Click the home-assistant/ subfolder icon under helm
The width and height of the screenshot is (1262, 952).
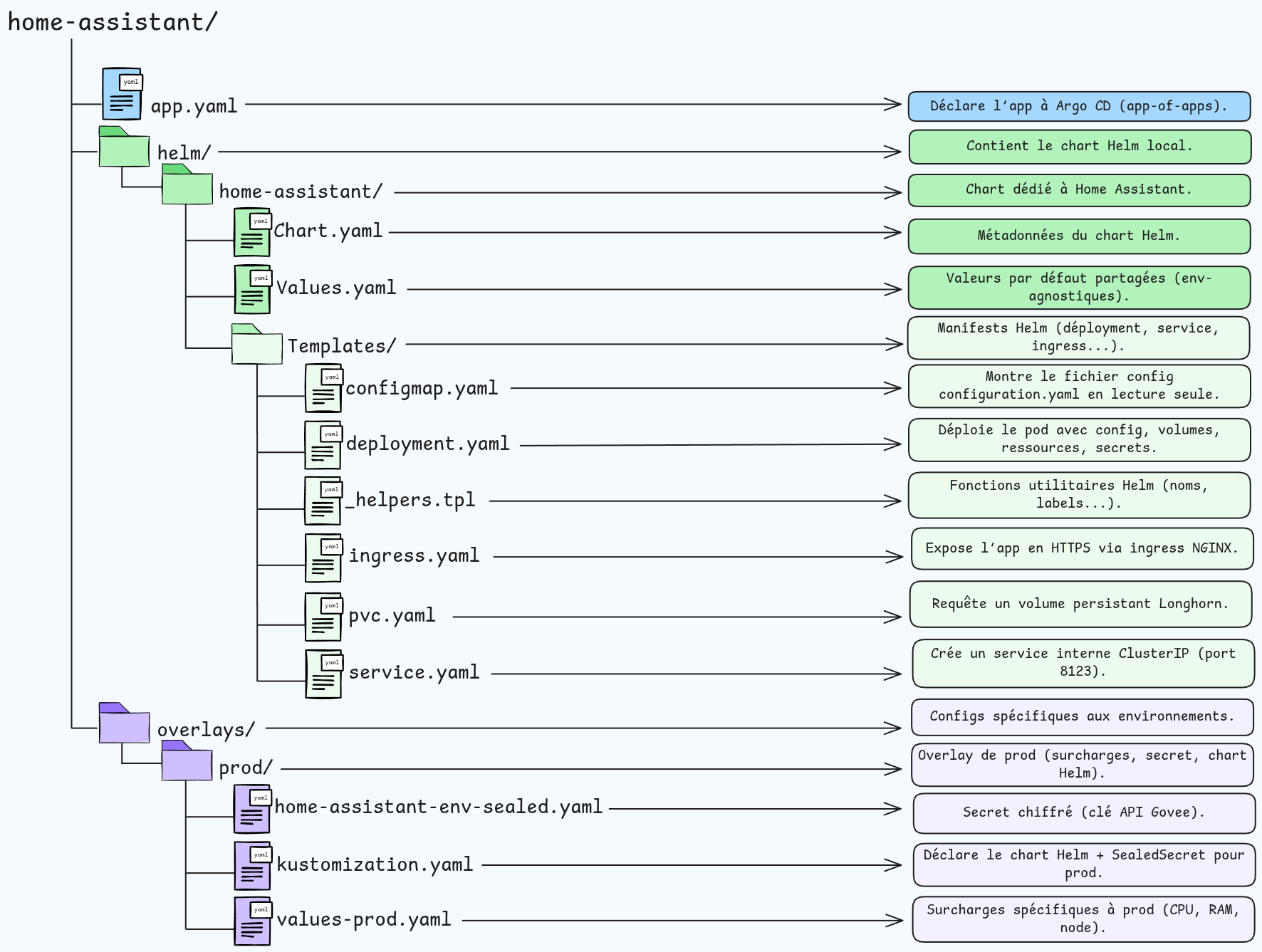[x=187, y=186]
